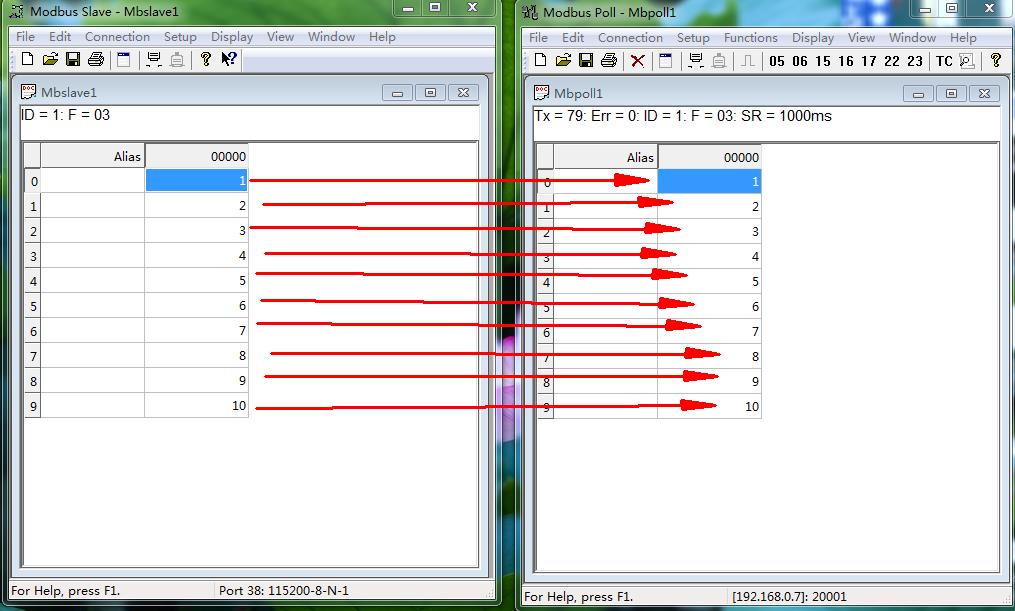Viewport: 1015px width, 611px height.
Task: Click function 22 toolbar button
Action: [892, 61]
